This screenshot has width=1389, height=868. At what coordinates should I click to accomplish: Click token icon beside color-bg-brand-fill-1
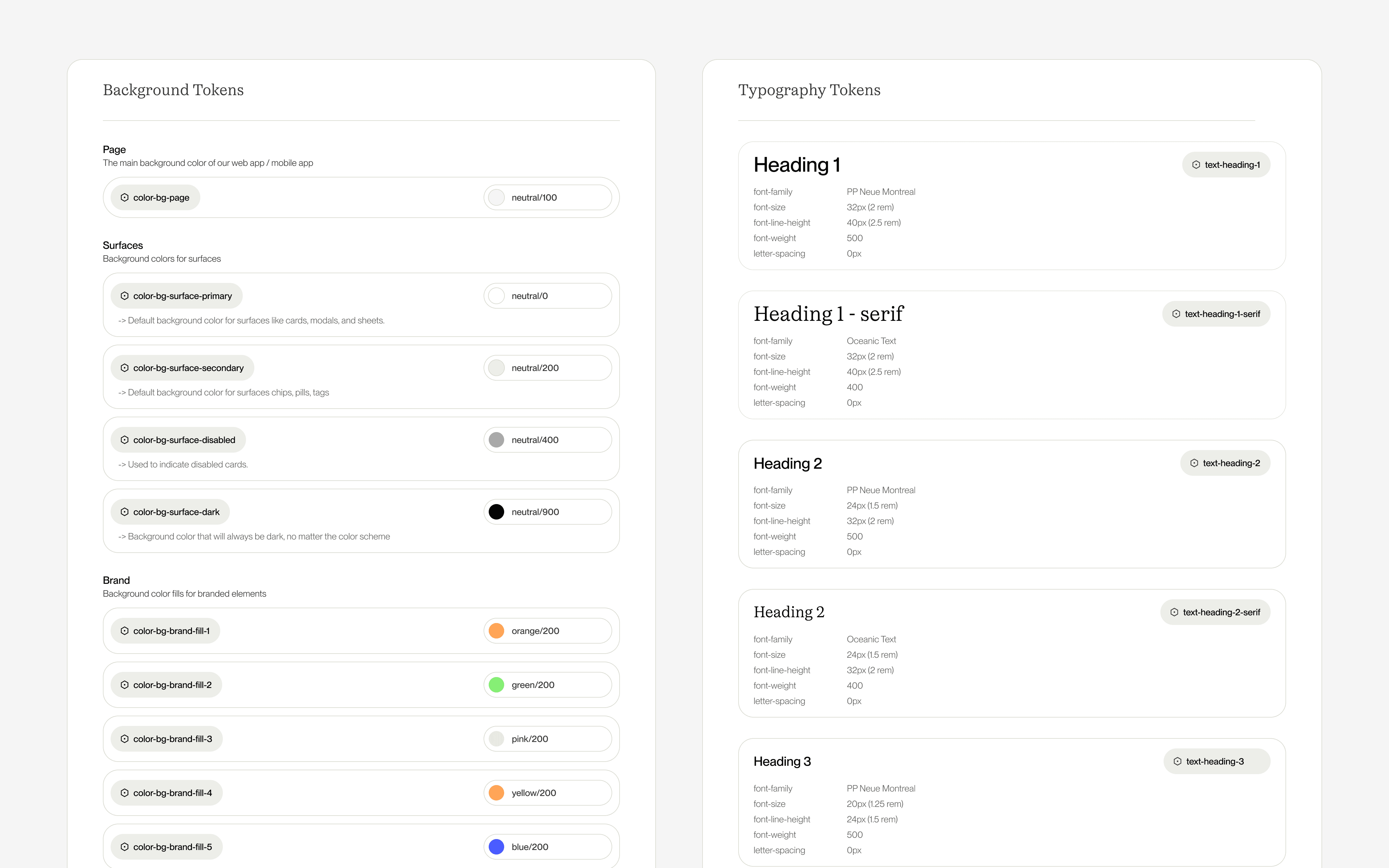[124, 631]
